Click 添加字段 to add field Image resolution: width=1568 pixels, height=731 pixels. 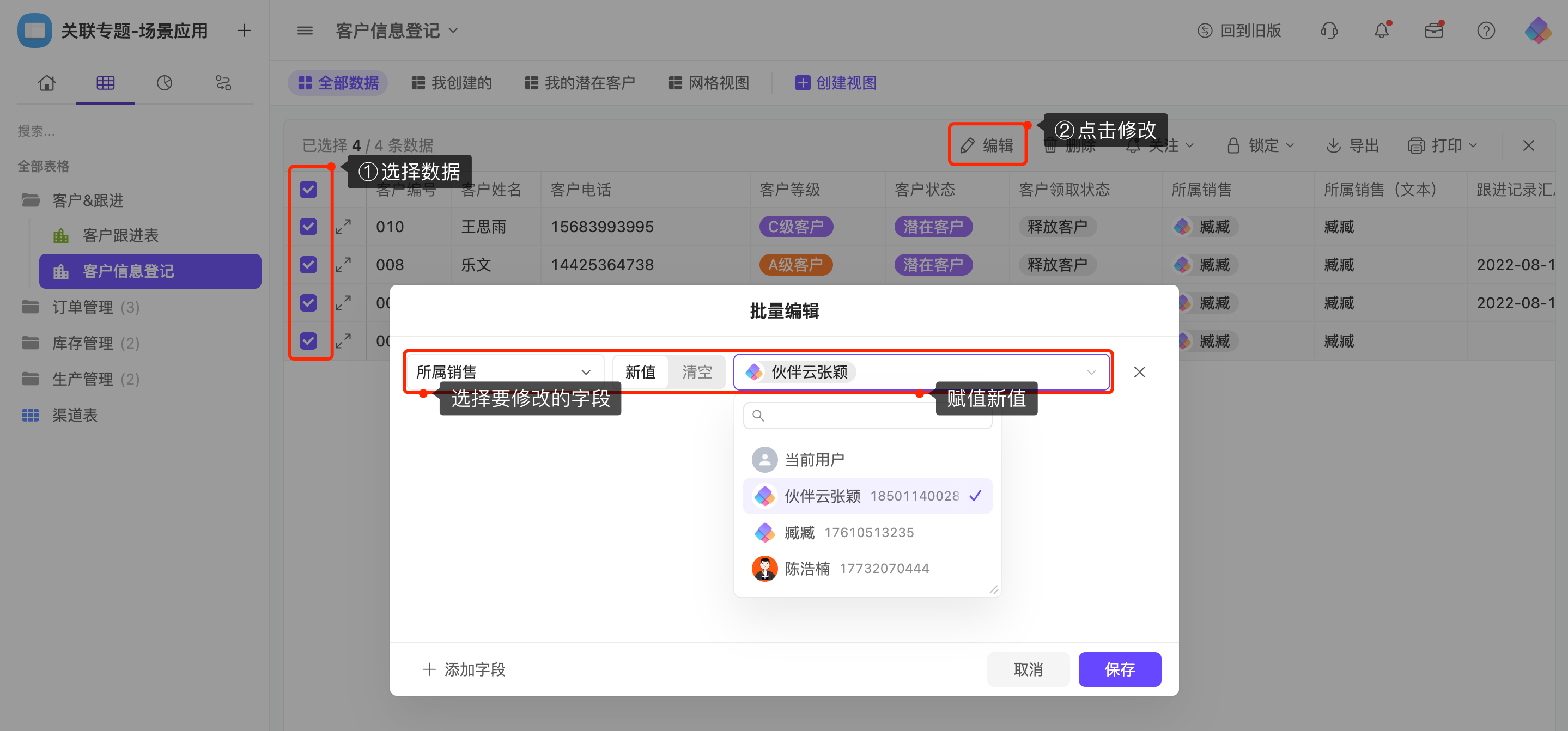click(464, 669)
